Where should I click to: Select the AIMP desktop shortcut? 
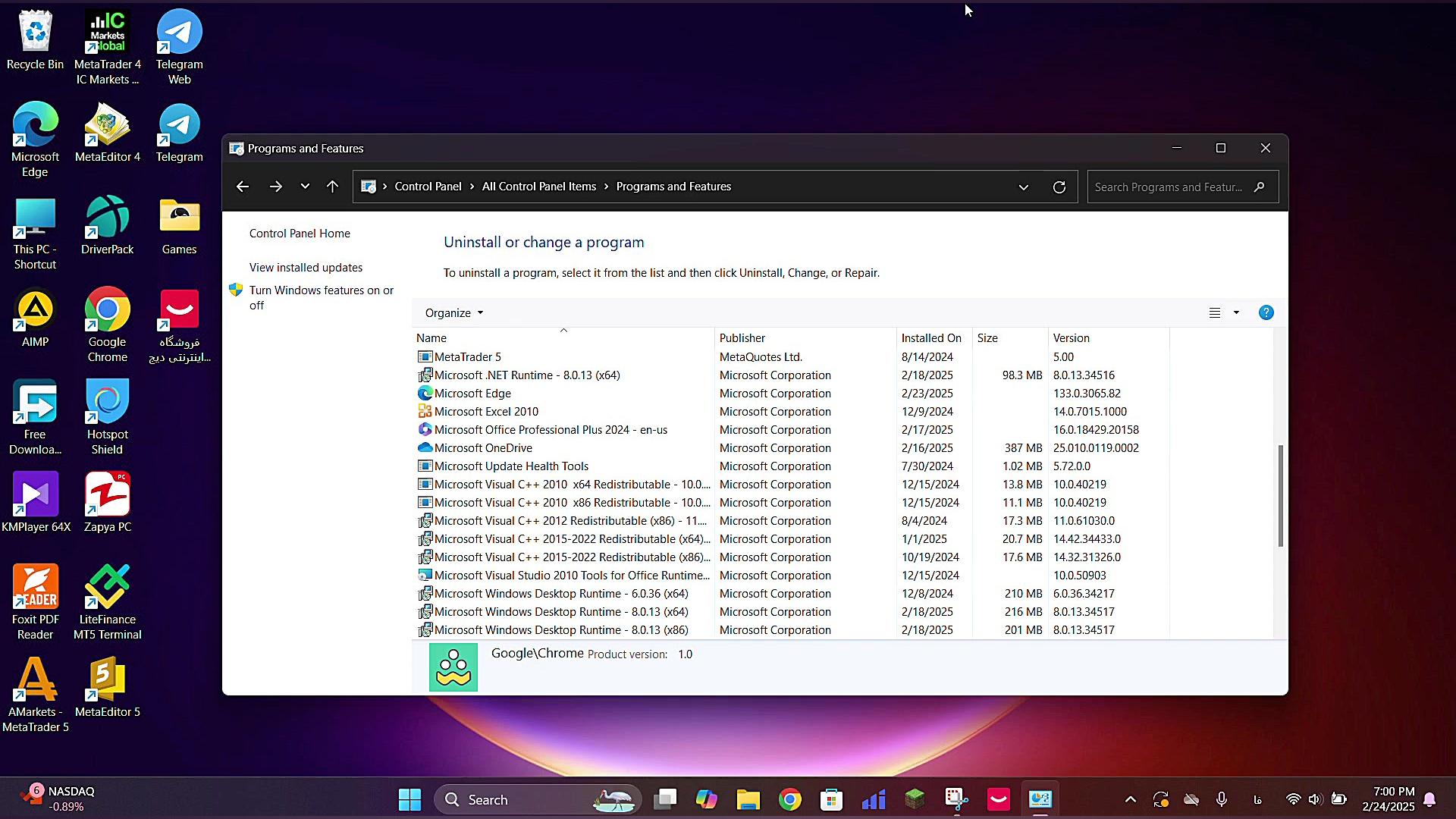(35, 317)
